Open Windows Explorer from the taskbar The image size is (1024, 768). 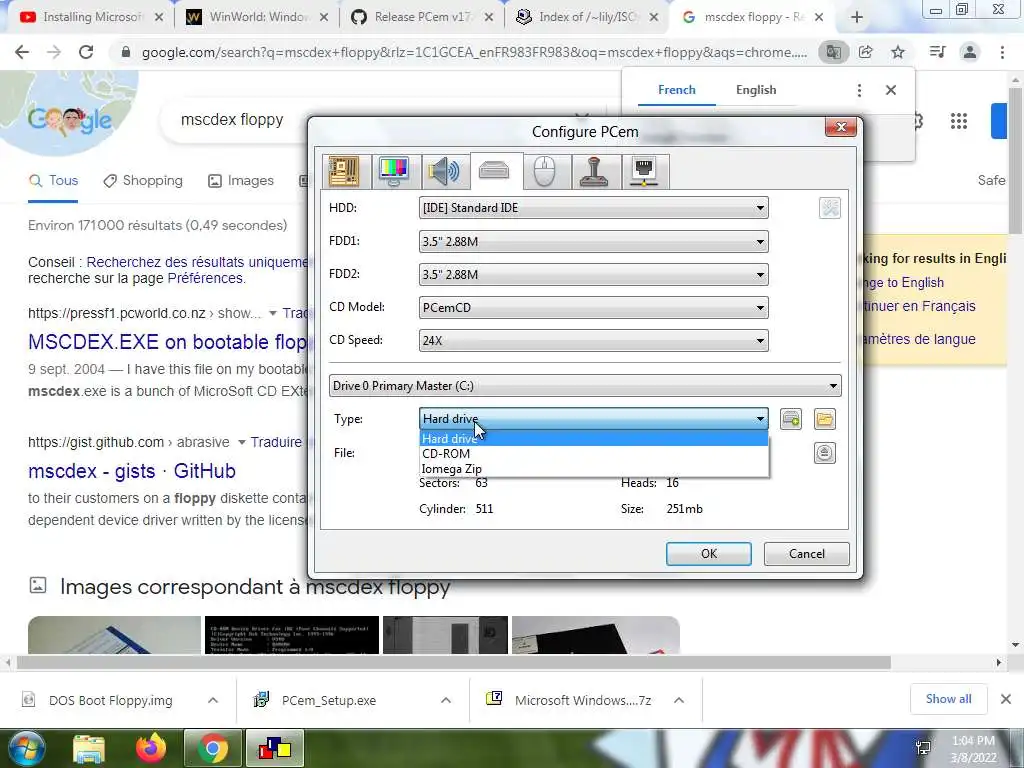(89, 748)
